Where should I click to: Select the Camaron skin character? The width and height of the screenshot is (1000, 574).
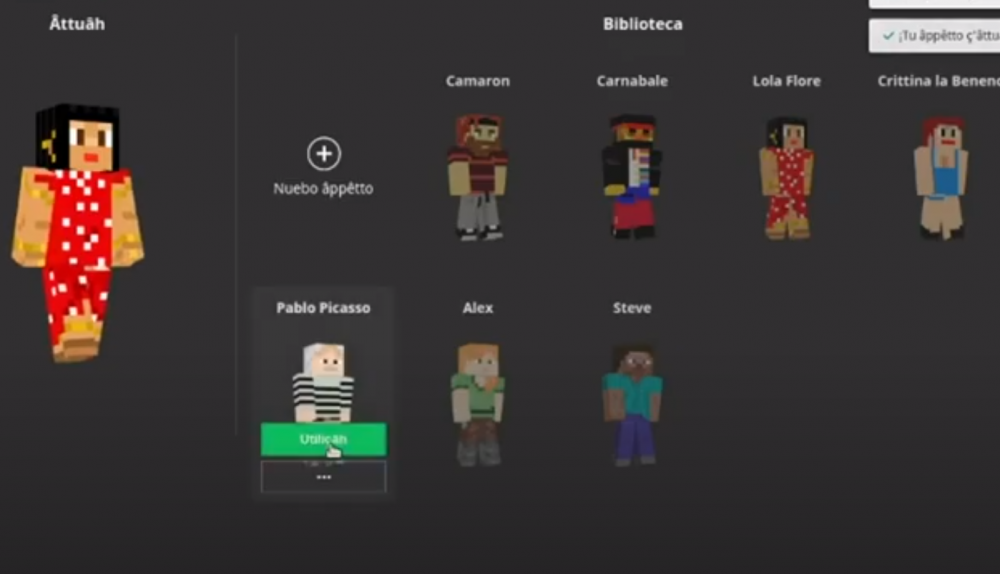coord(477,177)
